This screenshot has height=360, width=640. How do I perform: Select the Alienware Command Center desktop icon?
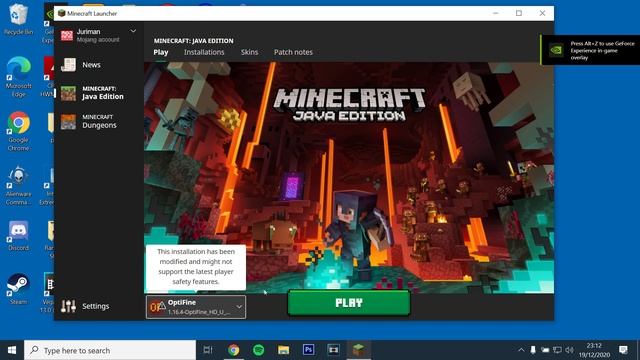(x=18, y=185)
